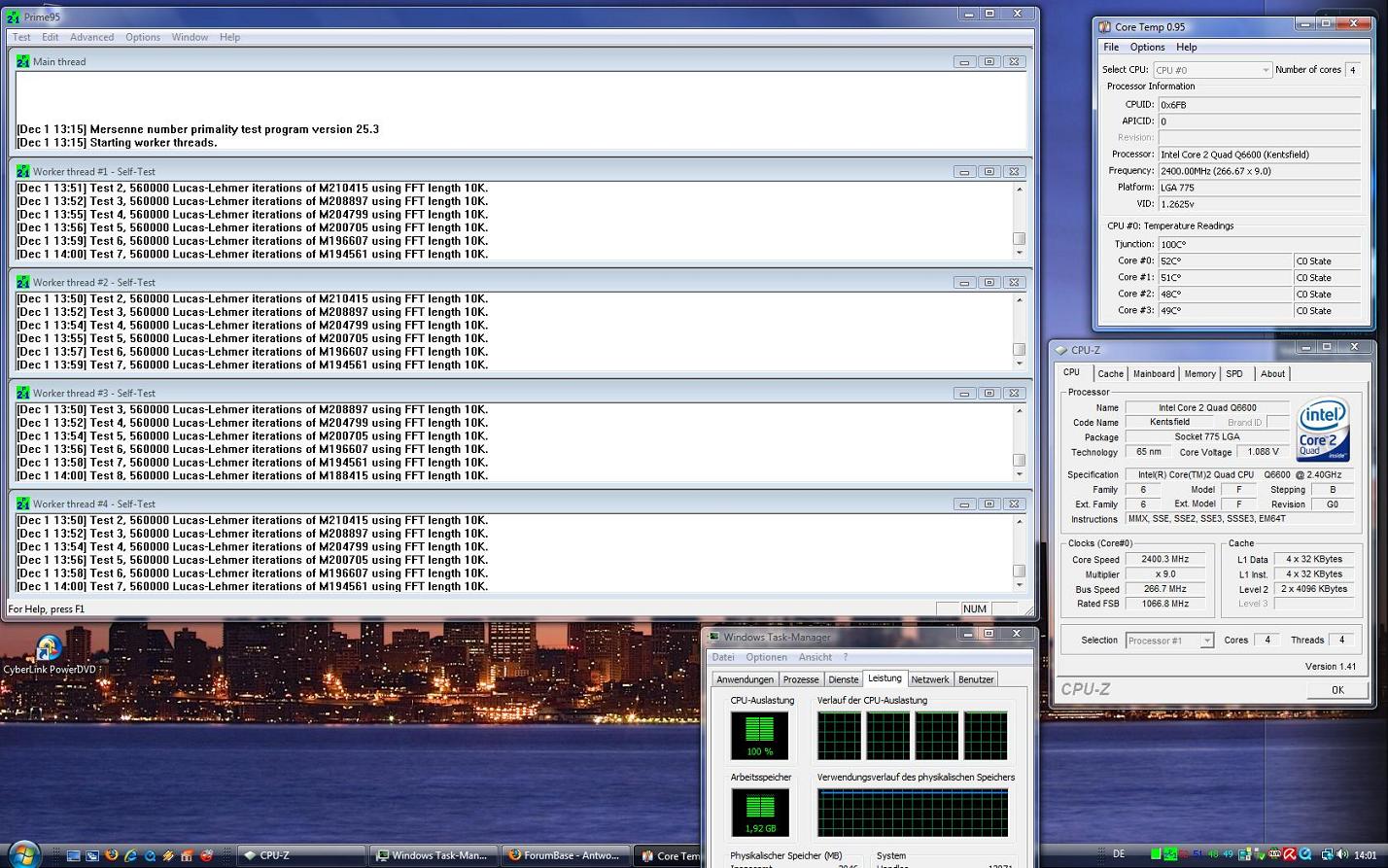Click the Main thread window icon
Image resolution: width=1388 pixels, height=868 pixels.
(23, 61)
